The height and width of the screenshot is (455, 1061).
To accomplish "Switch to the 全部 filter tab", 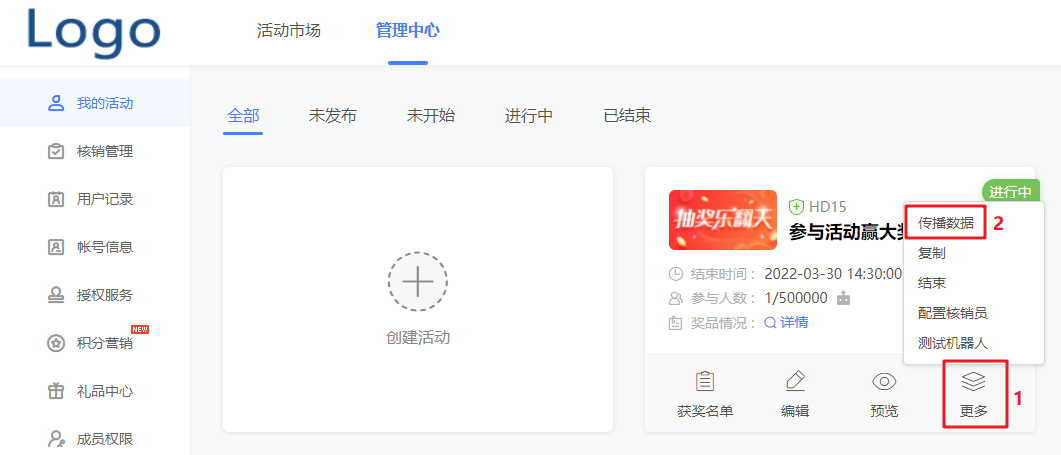I will (x=243, y=116).
